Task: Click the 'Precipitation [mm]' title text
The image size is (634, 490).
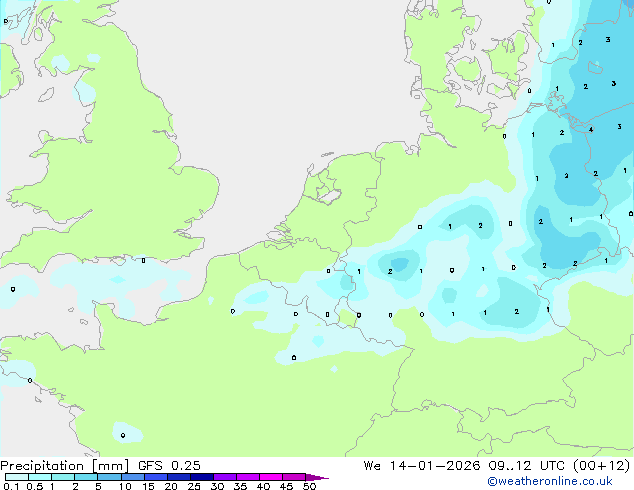Action: (x=65, y=466)
